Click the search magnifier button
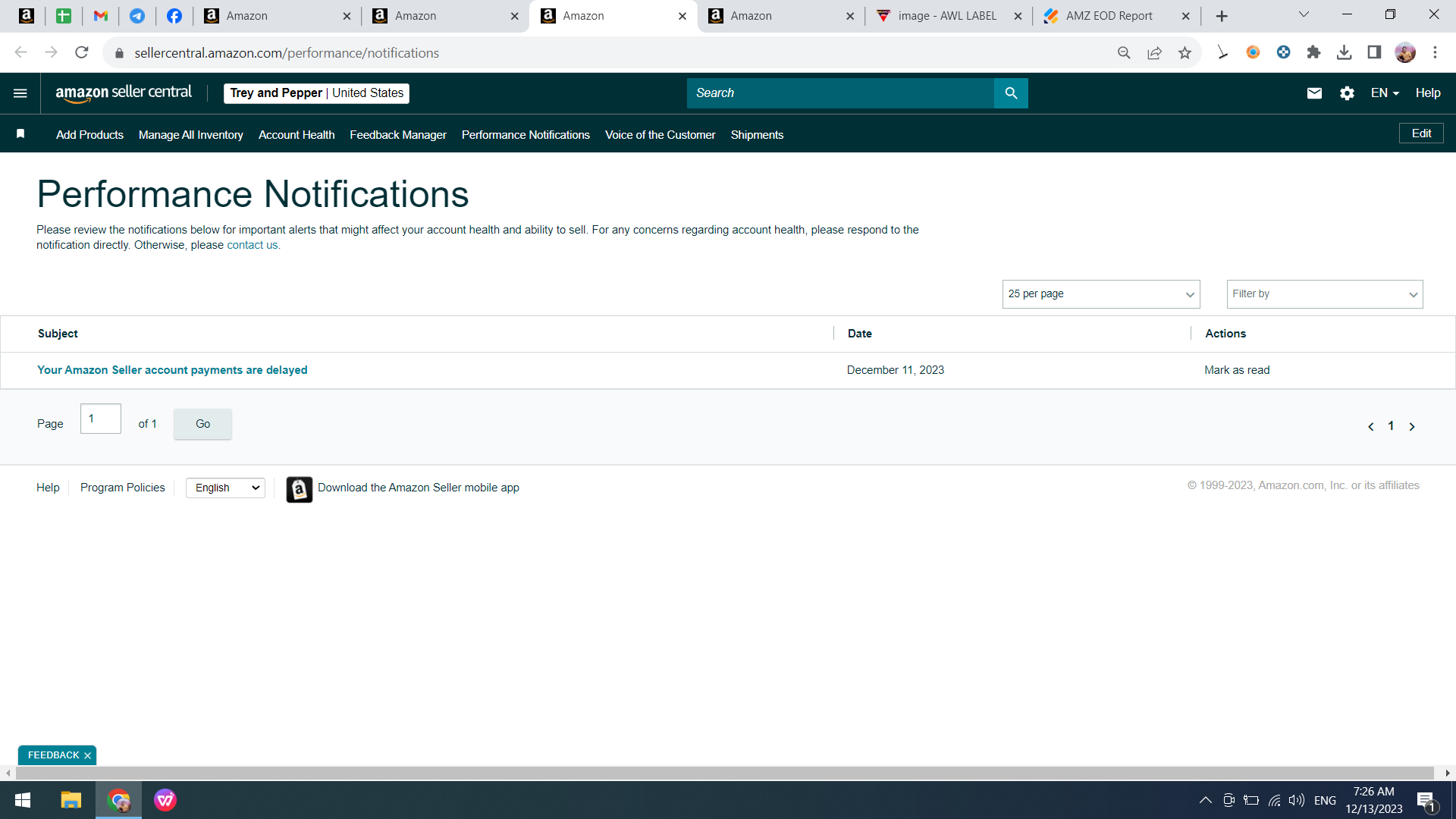 pos(1011,93)
